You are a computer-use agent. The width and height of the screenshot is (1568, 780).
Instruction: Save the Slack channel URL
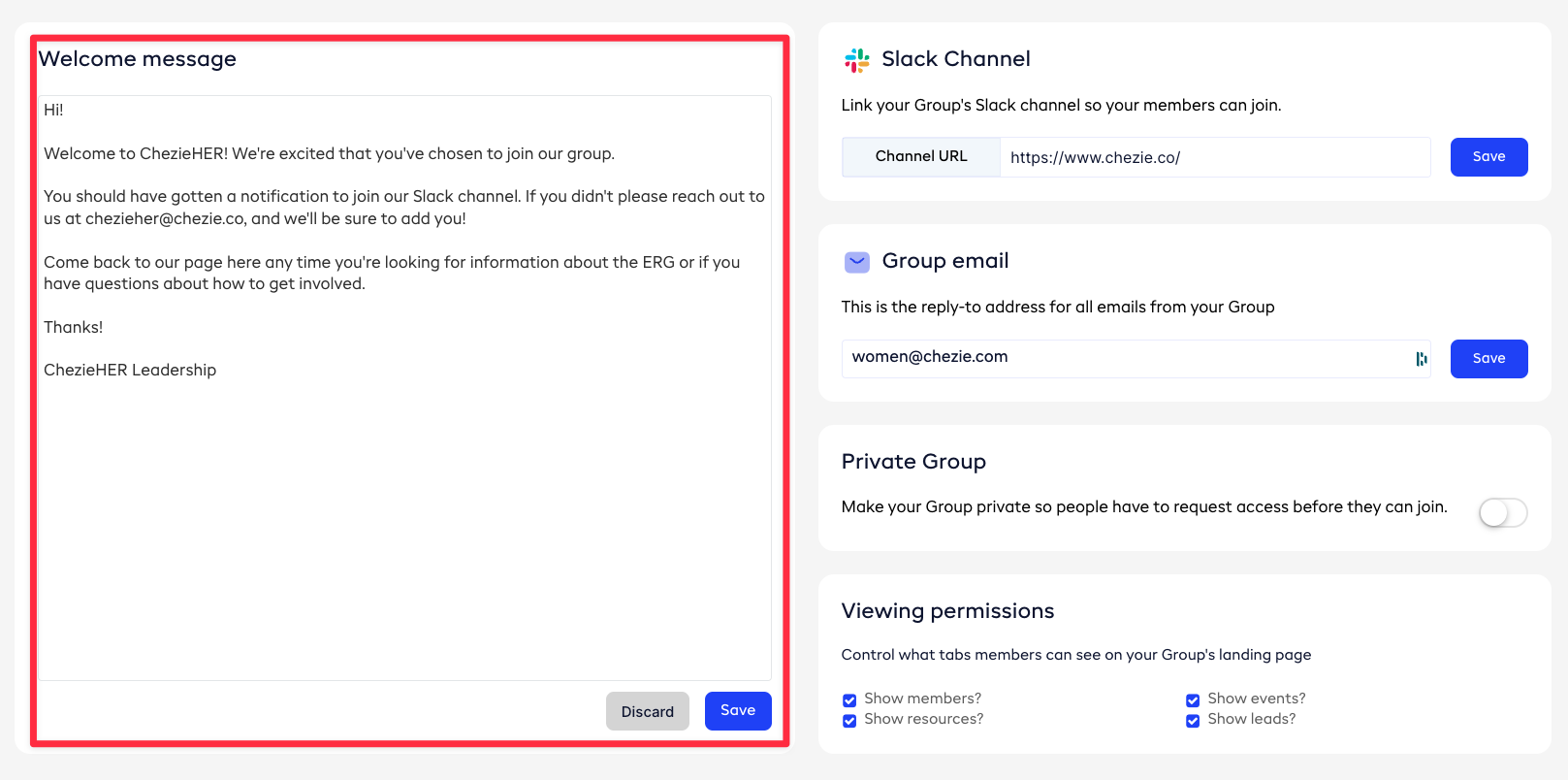click(1488, 157)
